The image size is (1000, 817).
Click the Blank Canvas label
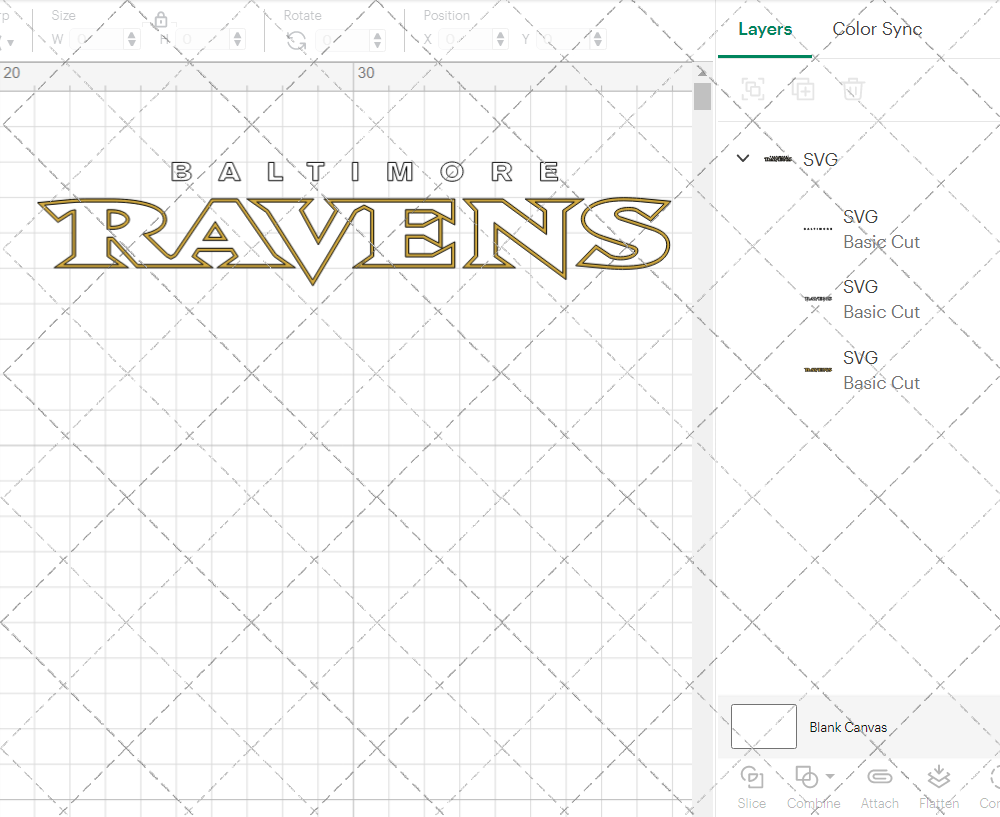pos(848,727)
